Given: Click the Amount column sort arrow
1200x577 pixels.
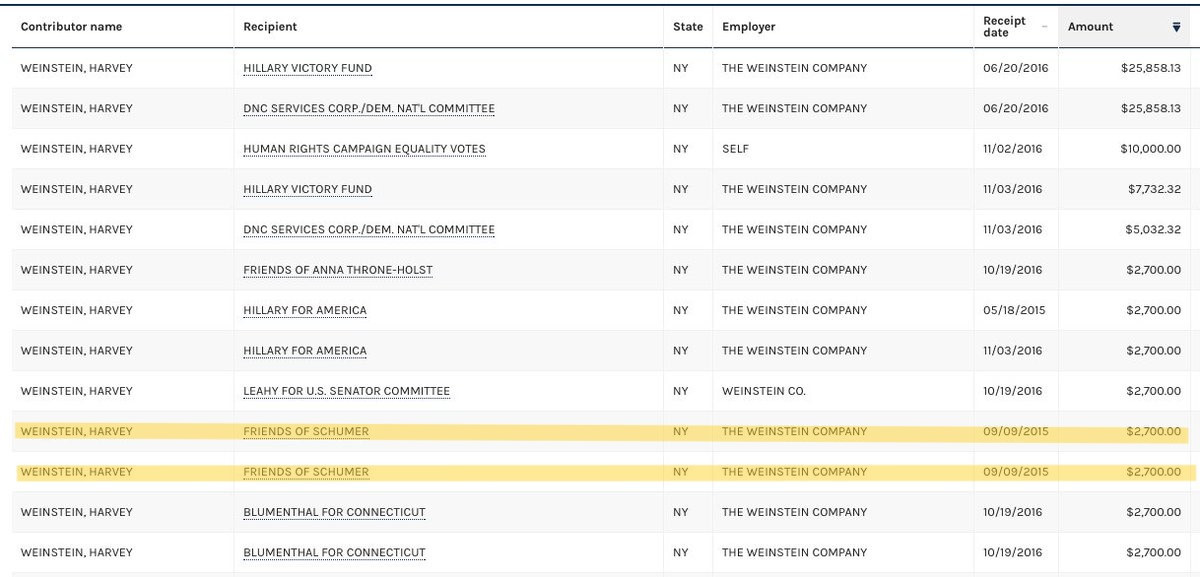Looking at the screenshot, I should coord(1176,27).
